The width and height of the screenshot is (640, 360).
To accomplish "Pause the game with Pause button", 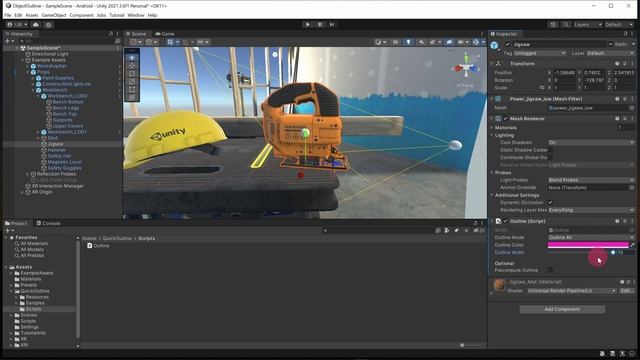I will coord(320,24).
